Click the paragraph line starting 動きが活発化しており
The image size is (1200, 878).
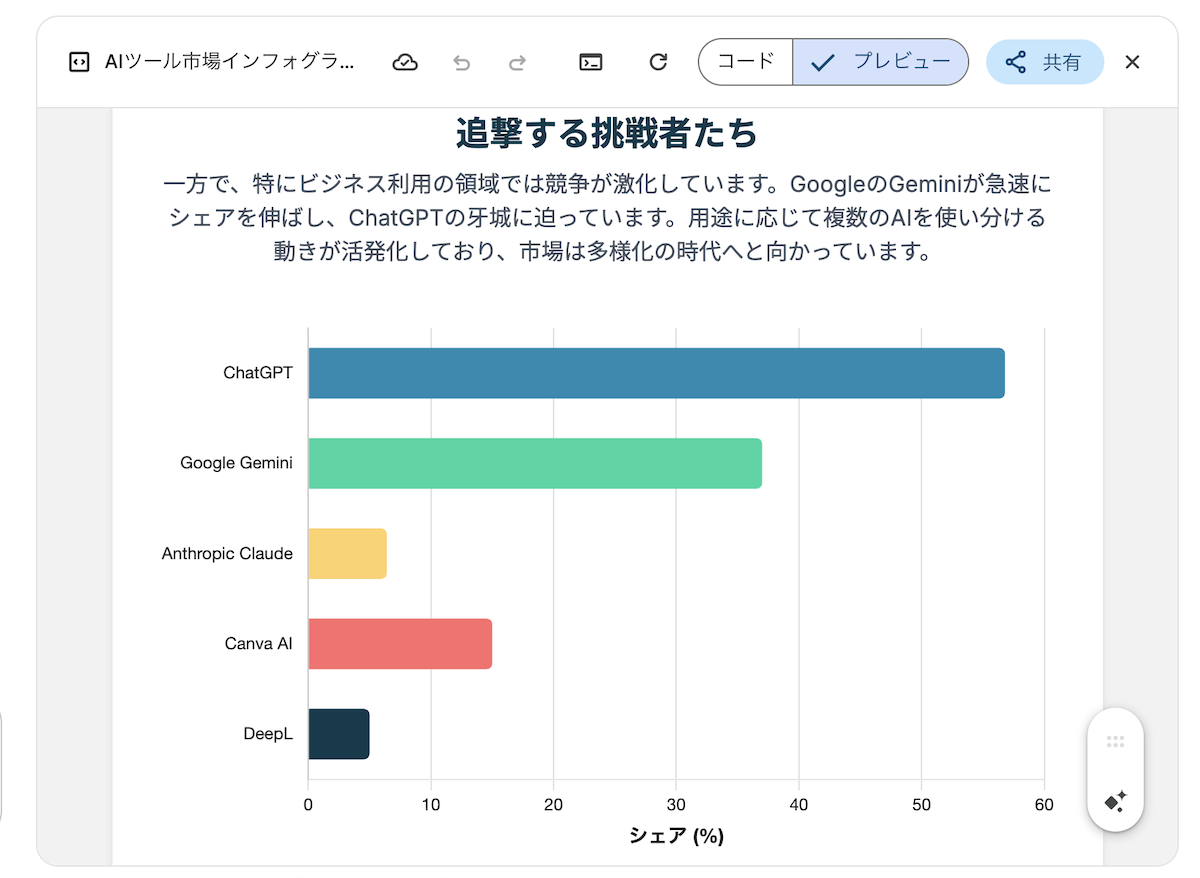click(603, 251)
